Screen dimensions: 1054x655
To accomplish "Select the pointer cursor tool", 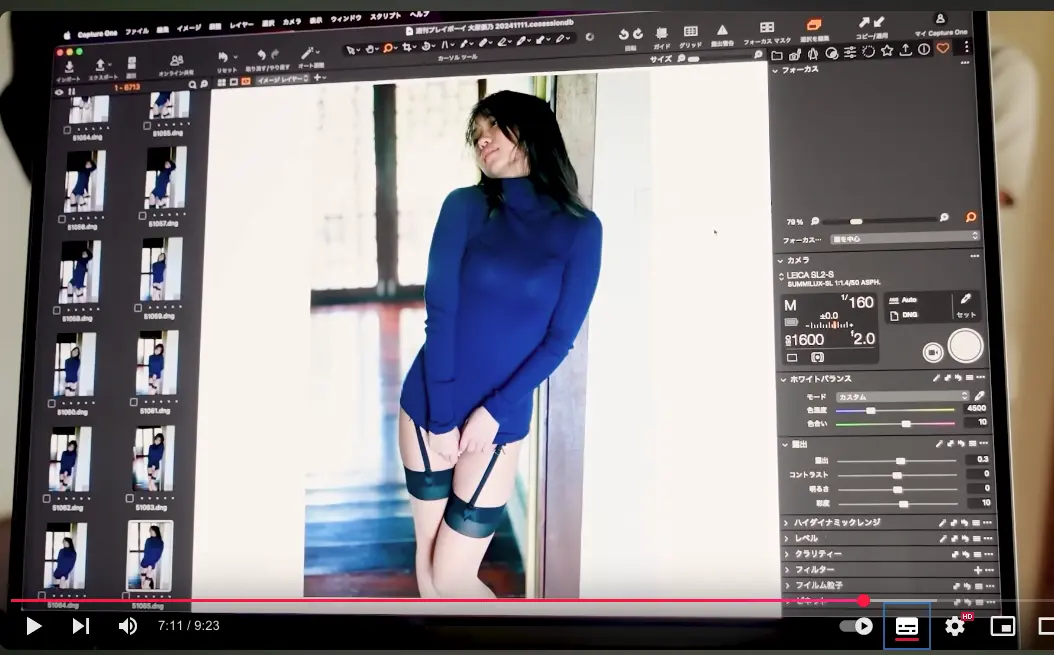I will click(351, 50).
